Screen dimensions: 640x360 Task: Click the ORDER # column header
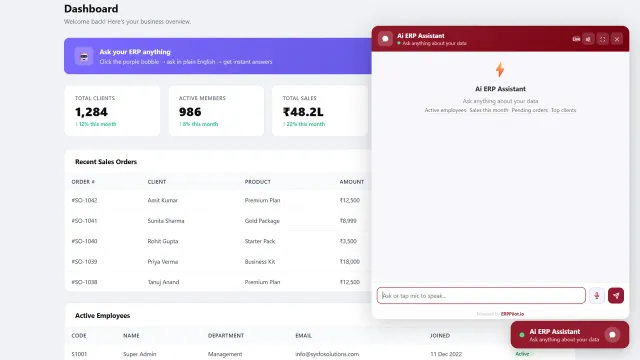(x=83, y=182)
